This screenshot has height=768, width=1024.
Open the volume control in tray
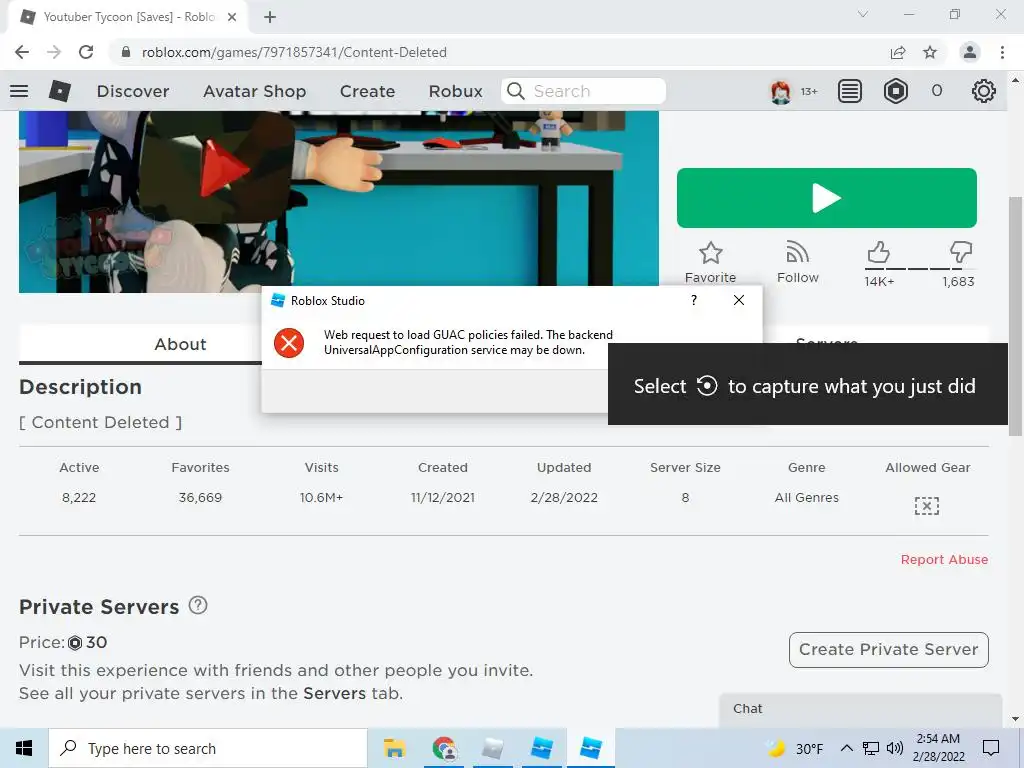pos(895,748)
